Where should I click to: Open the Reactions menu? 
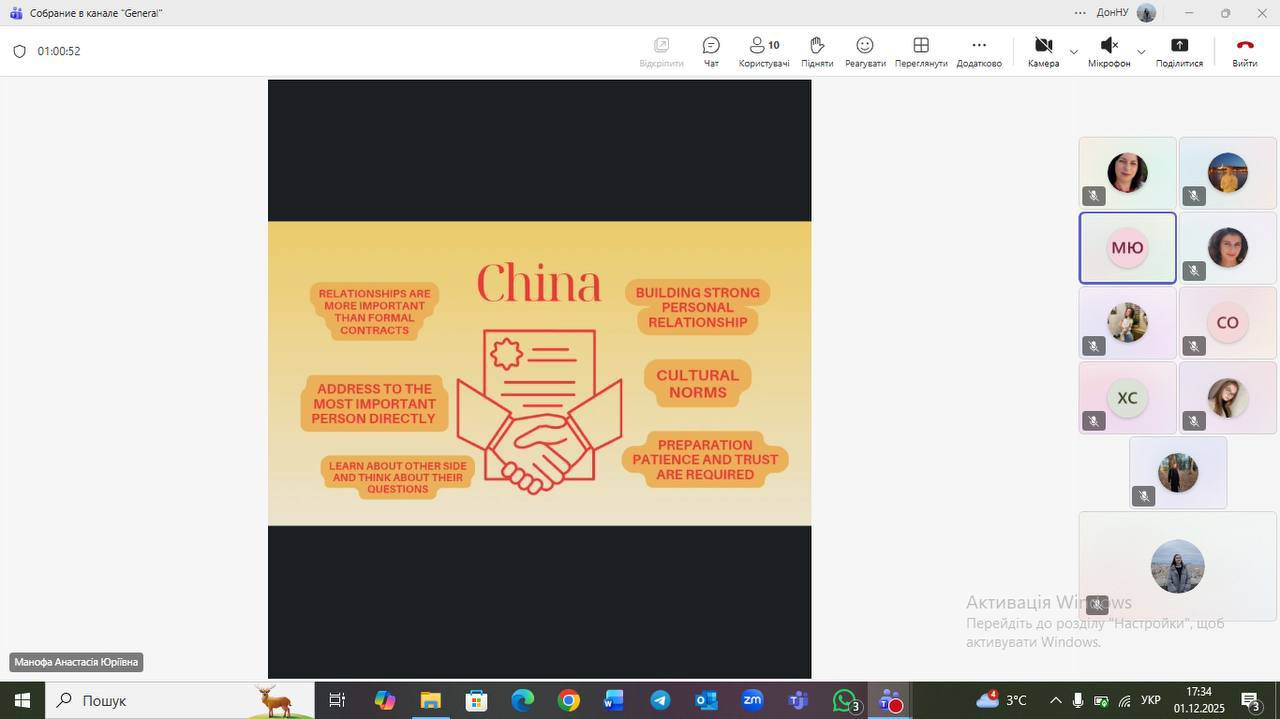(x=865, y=51)
